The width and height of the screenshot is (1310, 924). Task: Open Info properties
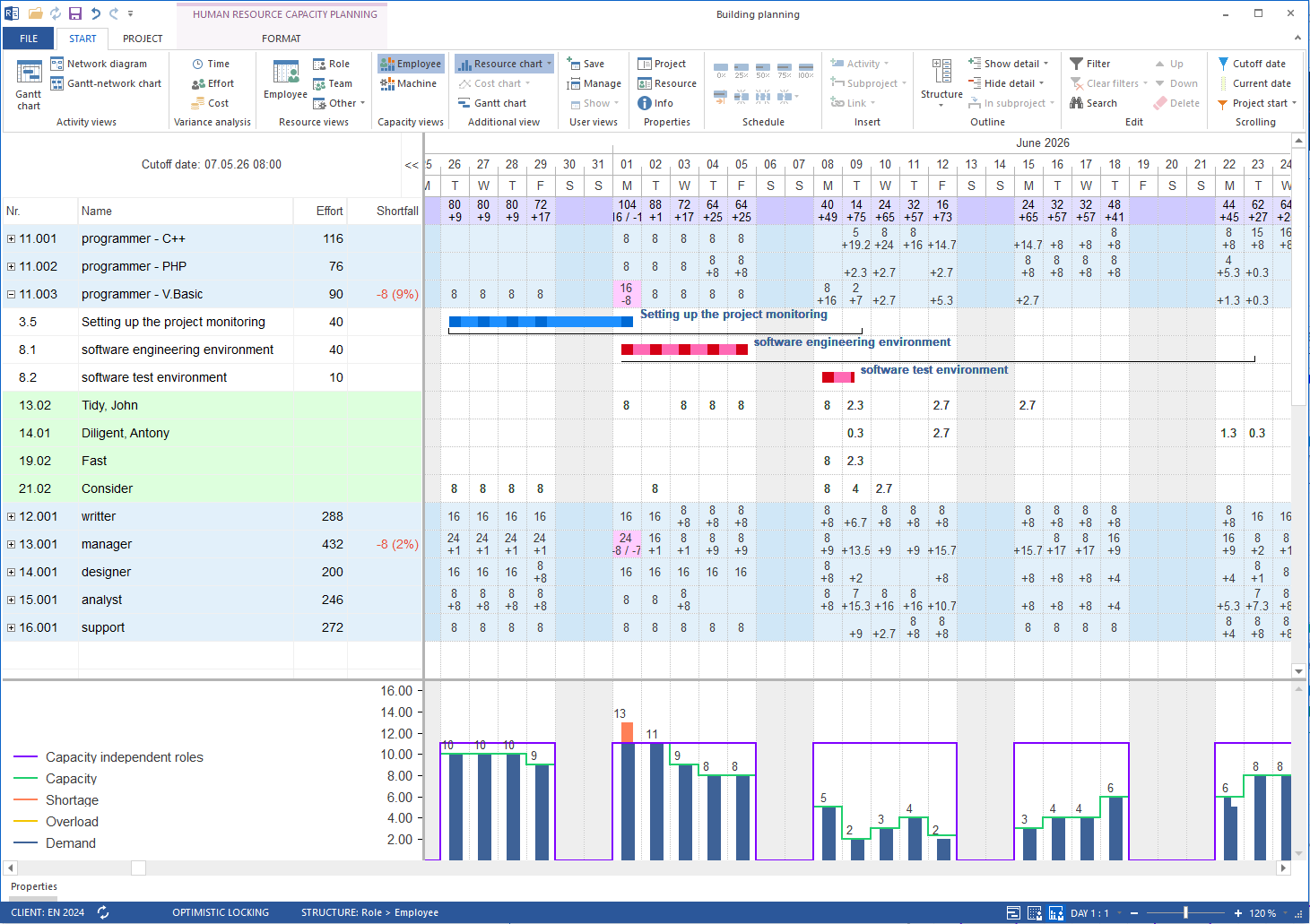[x=655, y=103]
